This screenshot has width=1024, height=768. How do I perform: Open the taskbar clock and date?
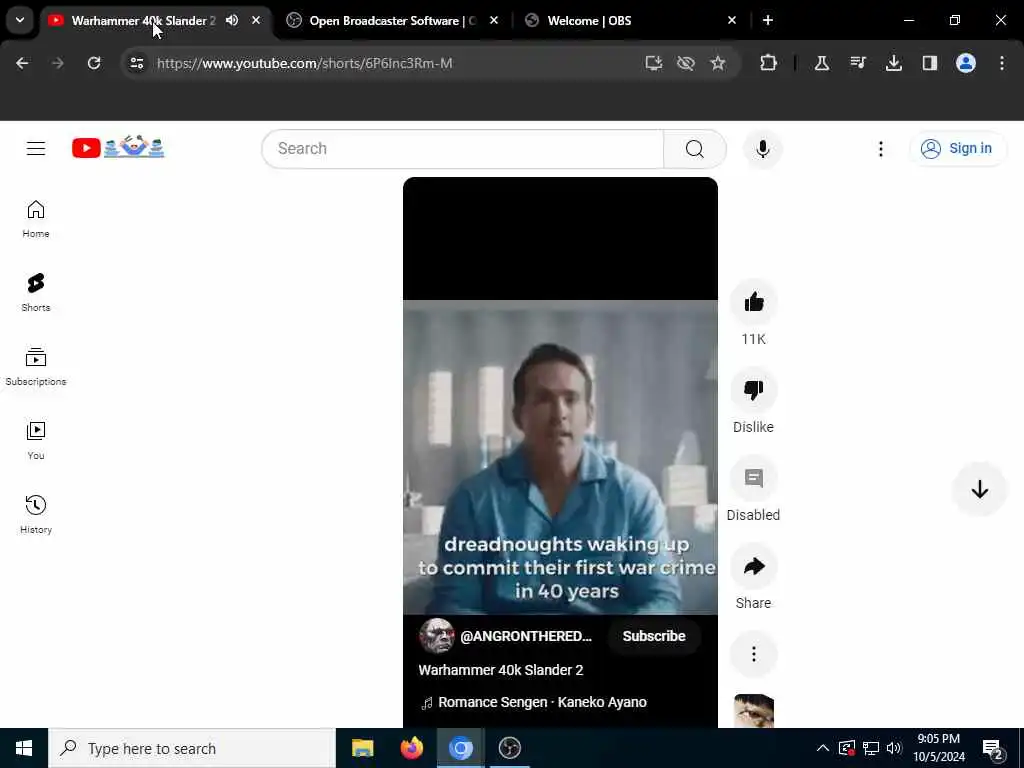click(938, 748)
